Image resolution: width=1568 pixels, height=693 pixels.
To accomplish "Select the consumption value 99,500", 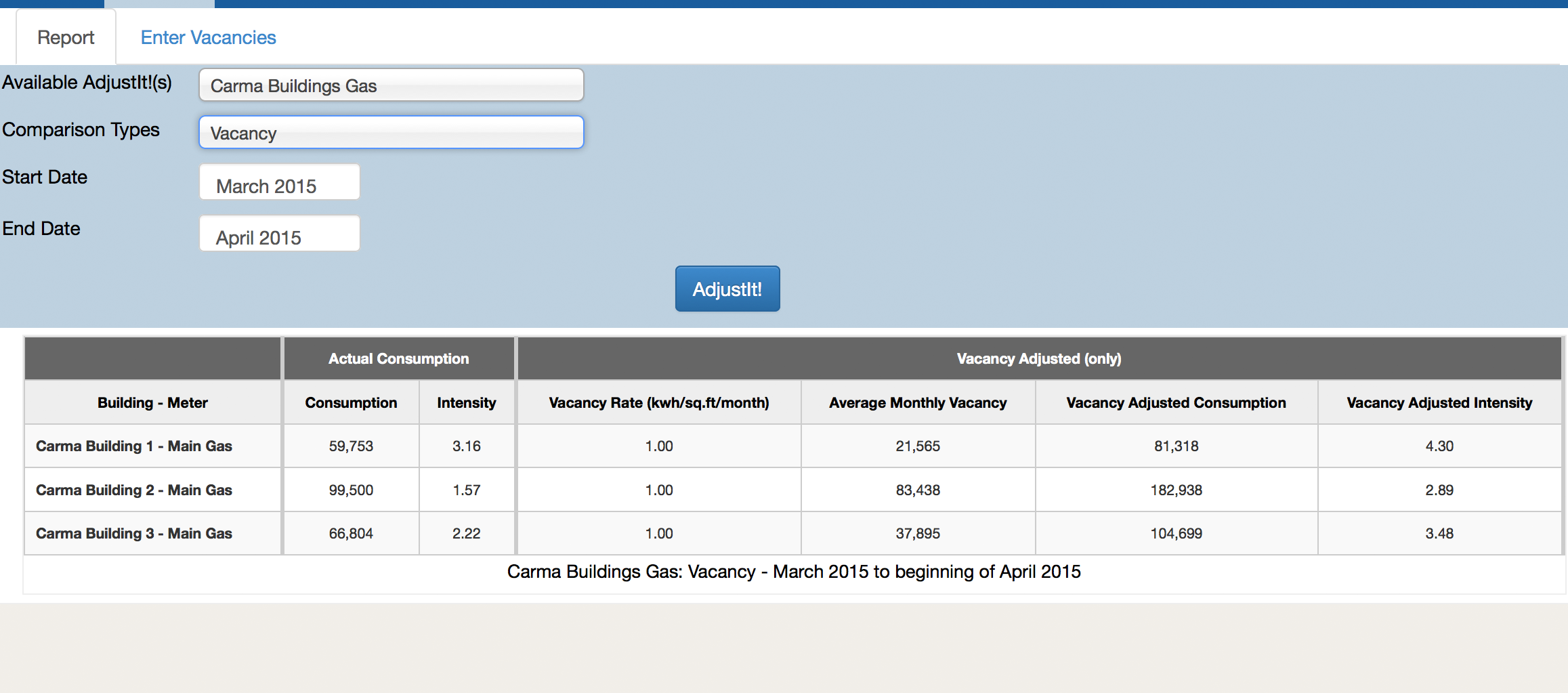I will (x=351, y=490).
